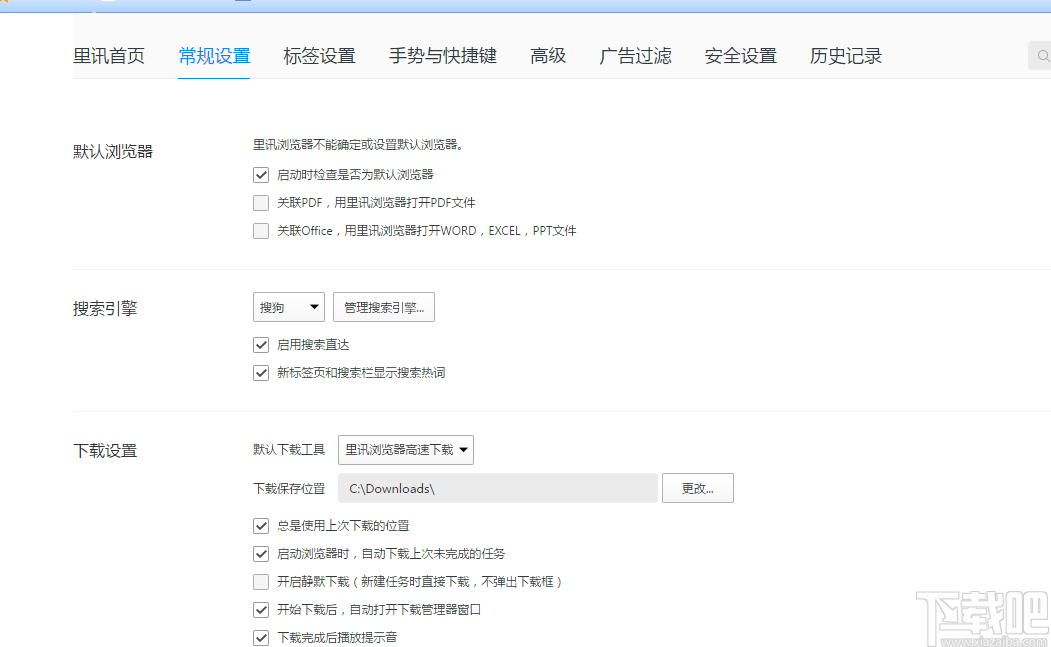Open the 历史记录 tab
The height and width of the screenshot is (647, 1051).
(x=845, y=56)
